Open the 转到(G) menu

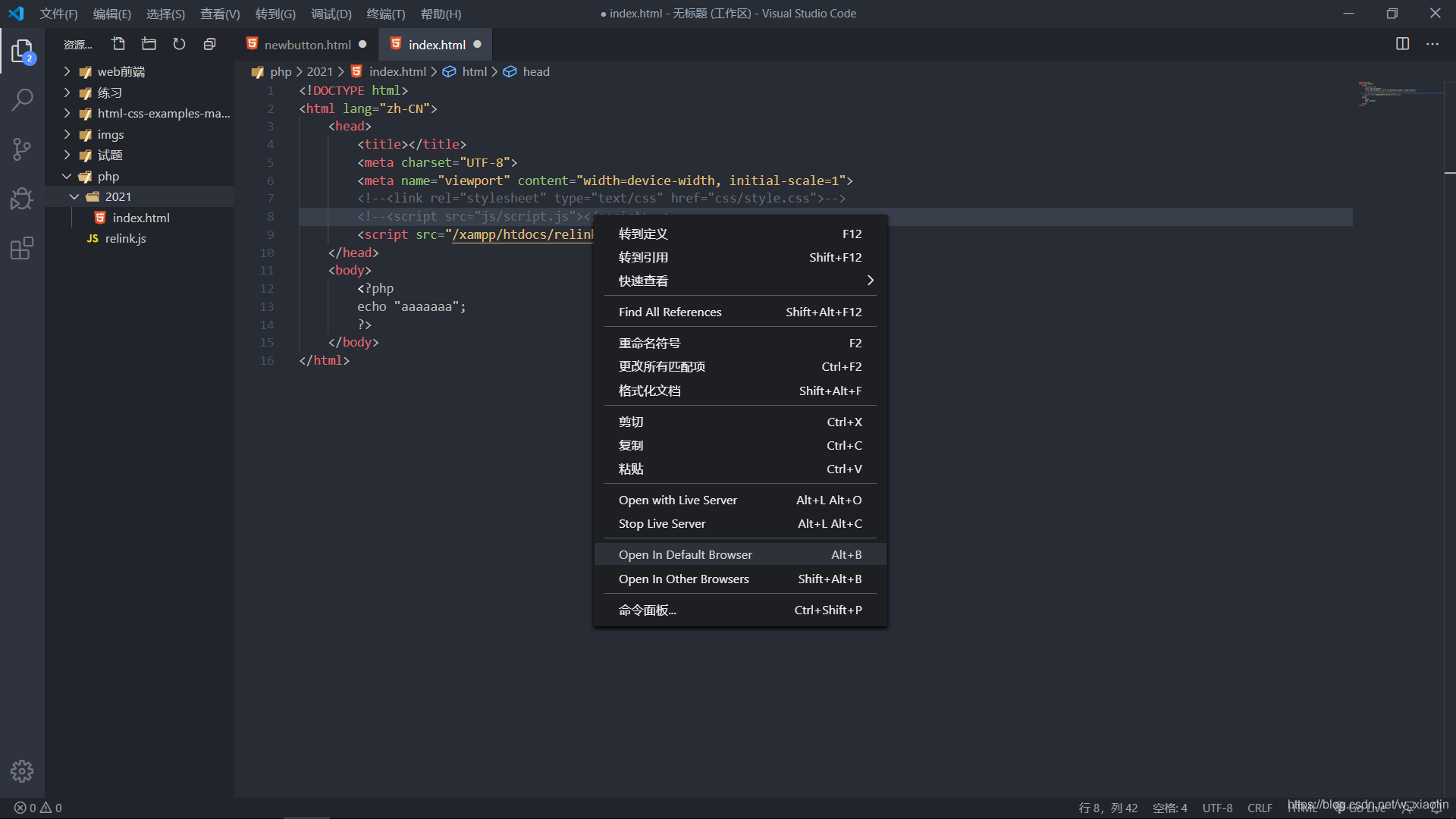275,14
